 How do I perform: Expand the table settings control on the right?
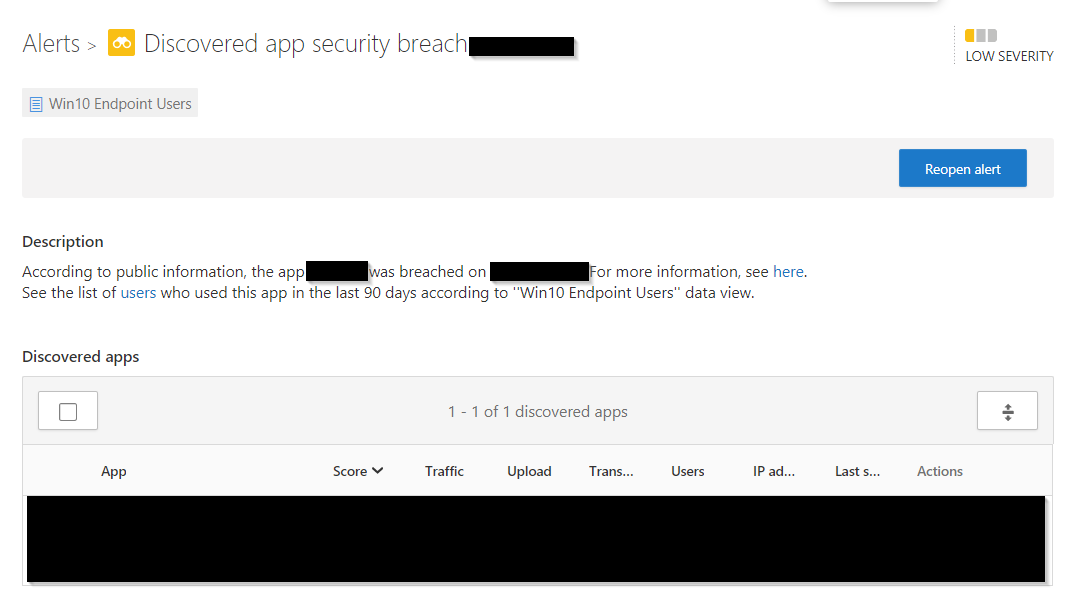1007,410
